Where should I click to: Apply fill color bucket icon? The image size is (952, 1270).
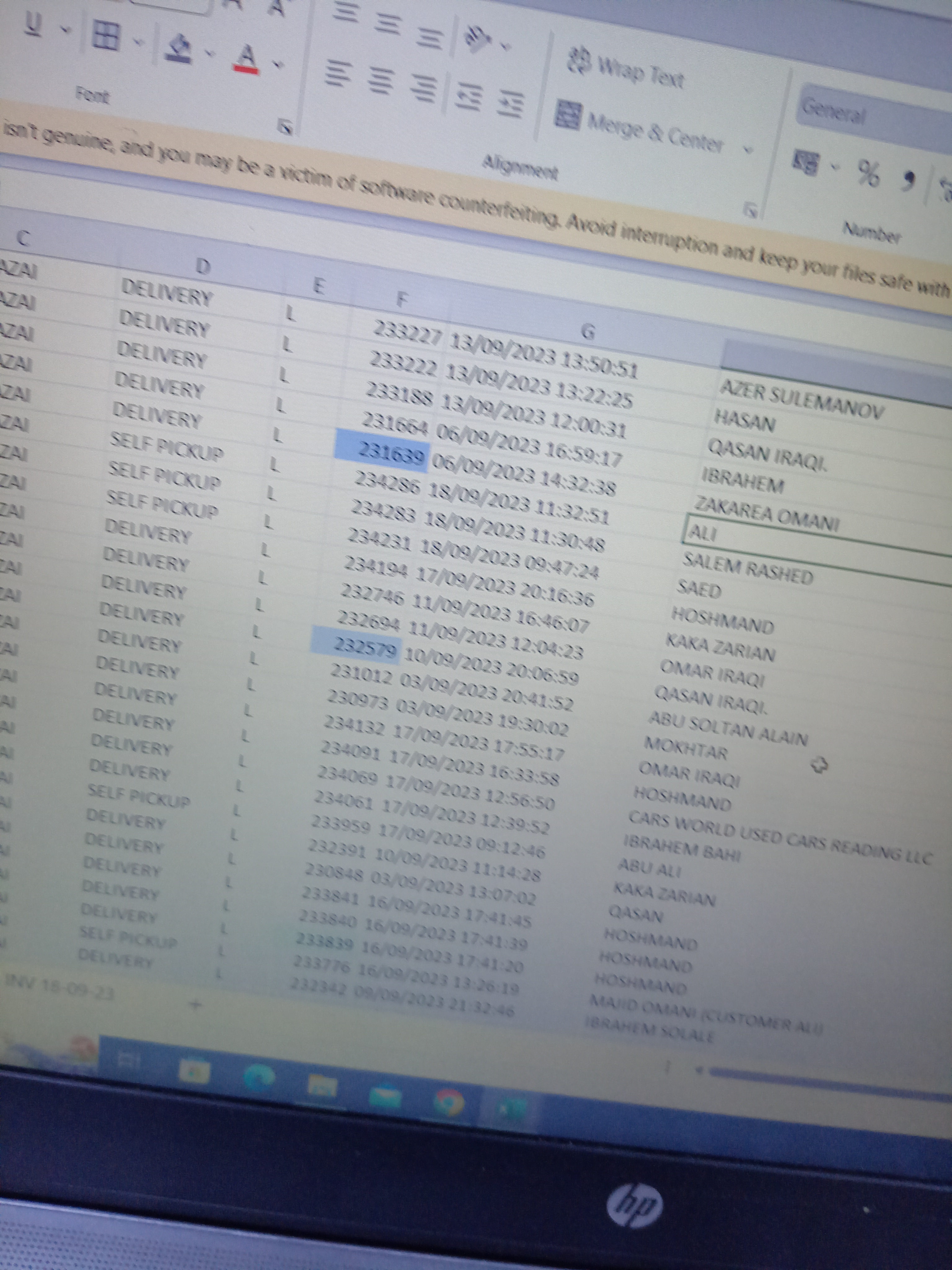coord(180,48)
